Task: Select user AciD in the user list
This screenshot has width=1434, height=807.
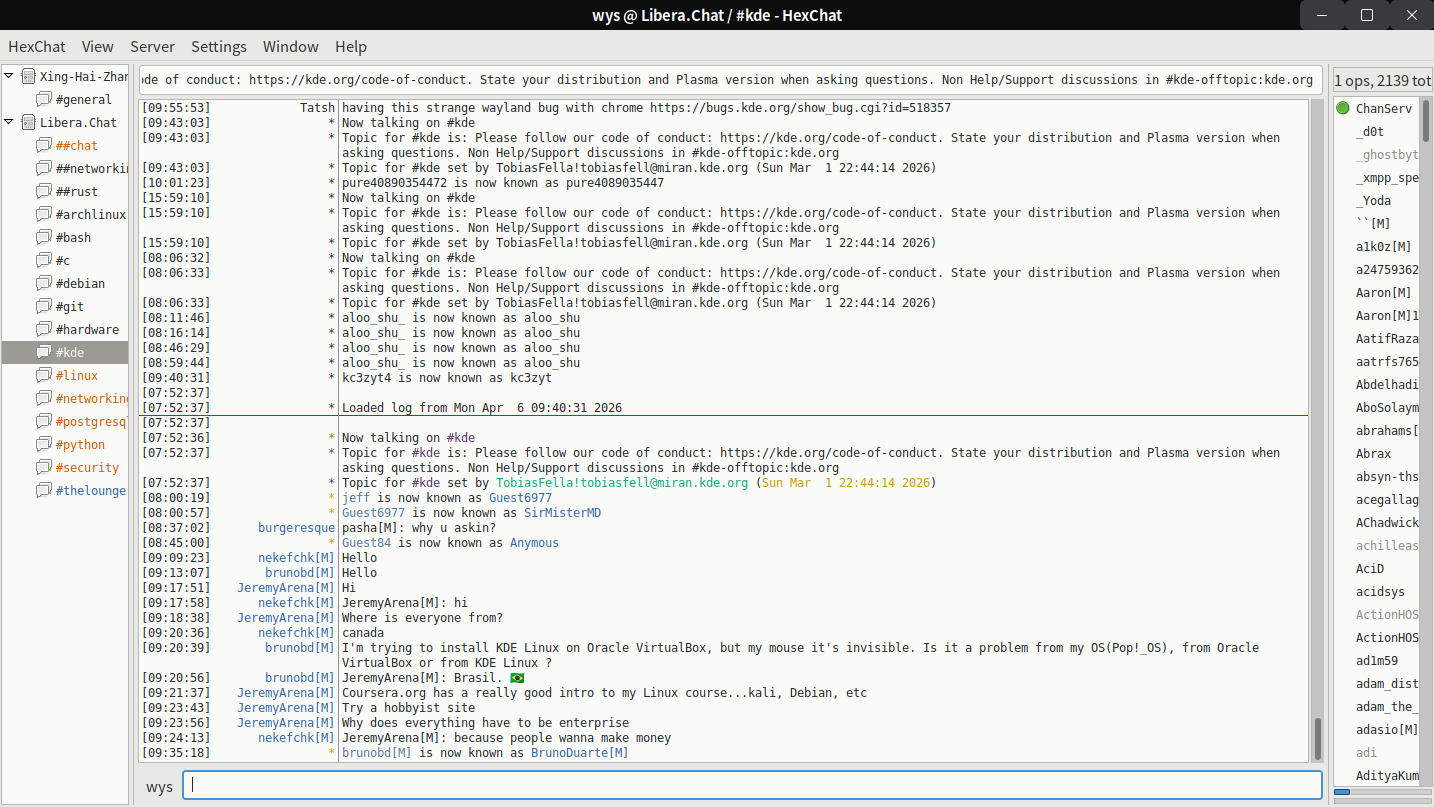Action: click(1370, 568)
